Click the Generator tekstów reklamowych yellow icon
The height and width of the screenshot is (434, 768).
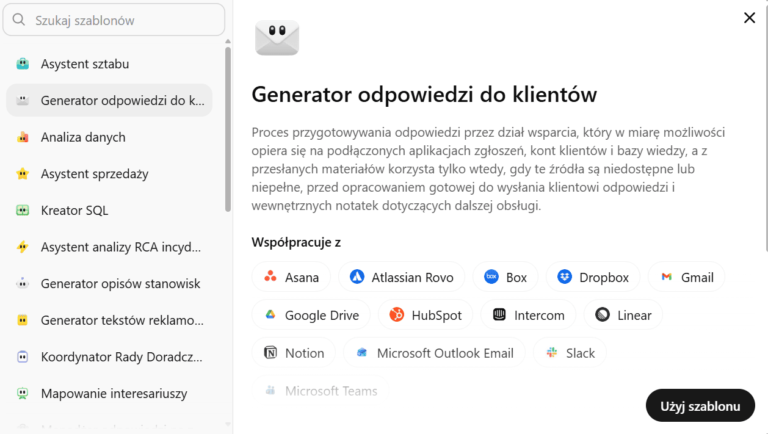pos(23,320)
